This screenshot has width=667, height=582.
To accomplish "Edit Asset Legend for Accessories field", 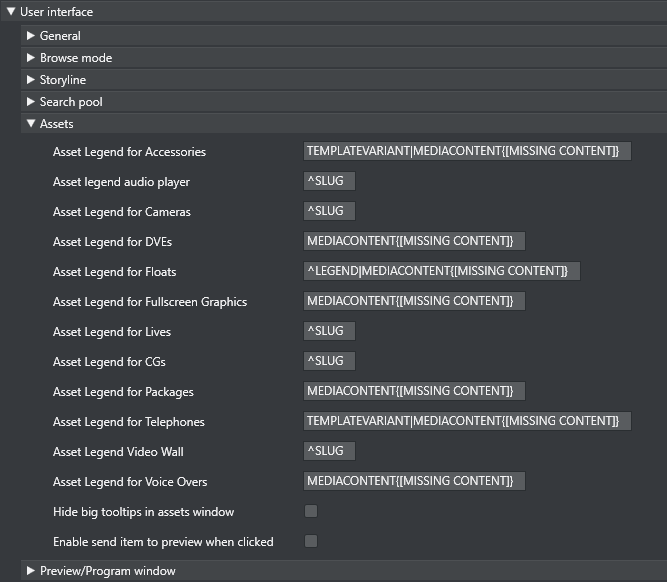I will tap(467, 151).
